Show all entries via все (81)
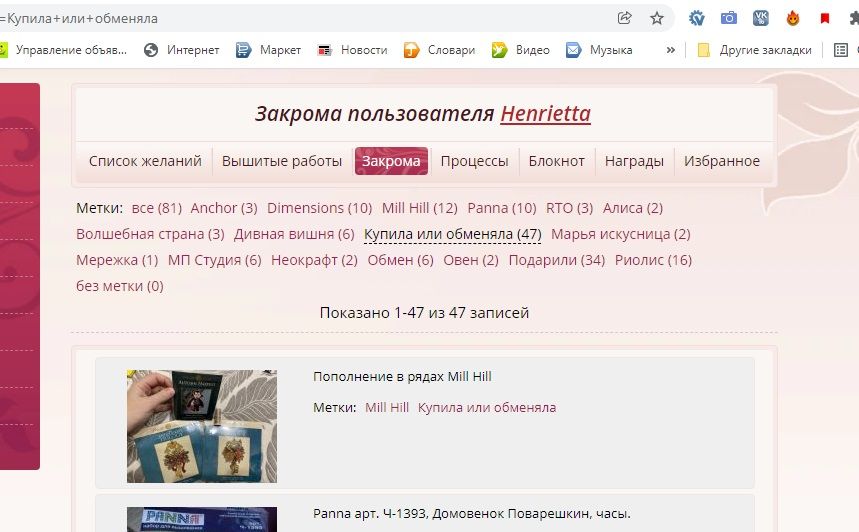The height and width of the screenshot is (532, 859). 156,208
